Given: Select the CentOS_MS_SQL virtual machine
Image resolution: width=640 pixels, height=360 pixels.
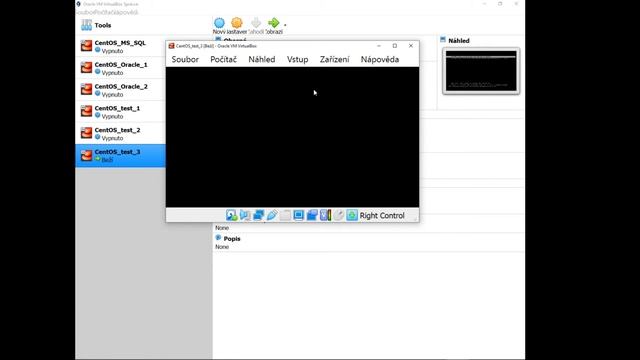Looking at the screenshot, I should 120,46.
